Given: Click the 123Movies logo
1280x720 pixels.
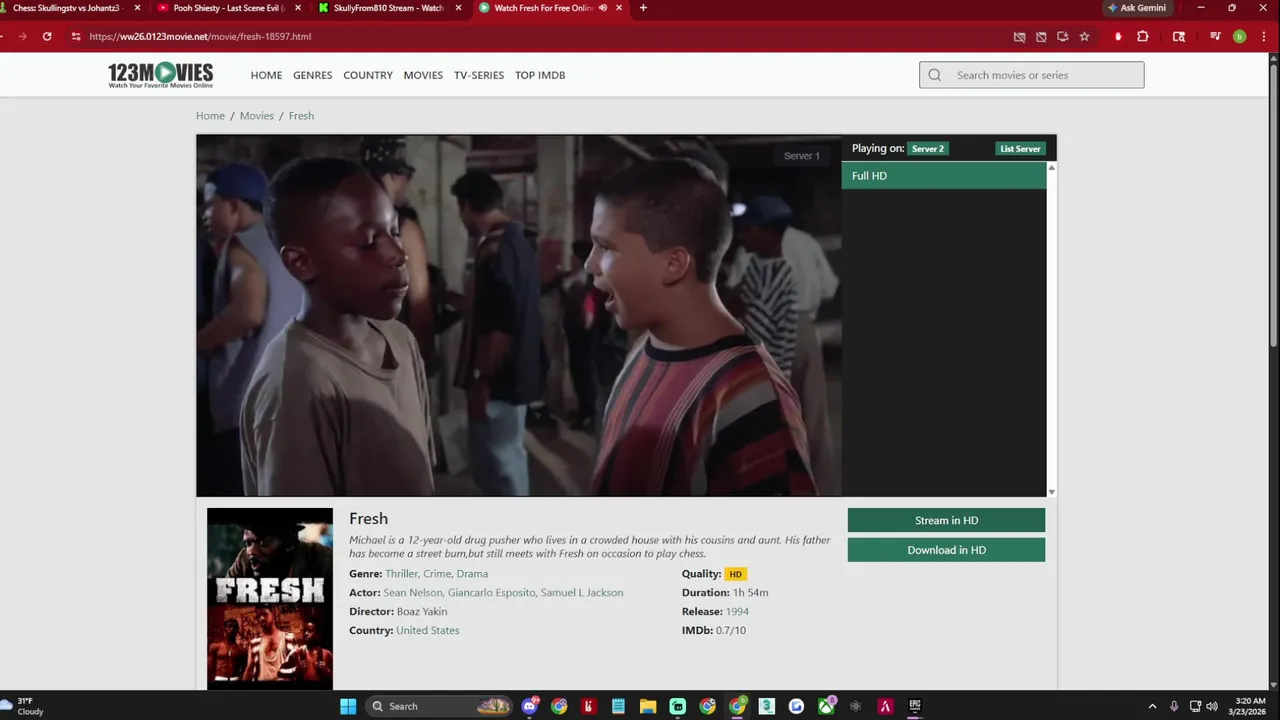Looking at the screenshot, I should tap(161, 75).
